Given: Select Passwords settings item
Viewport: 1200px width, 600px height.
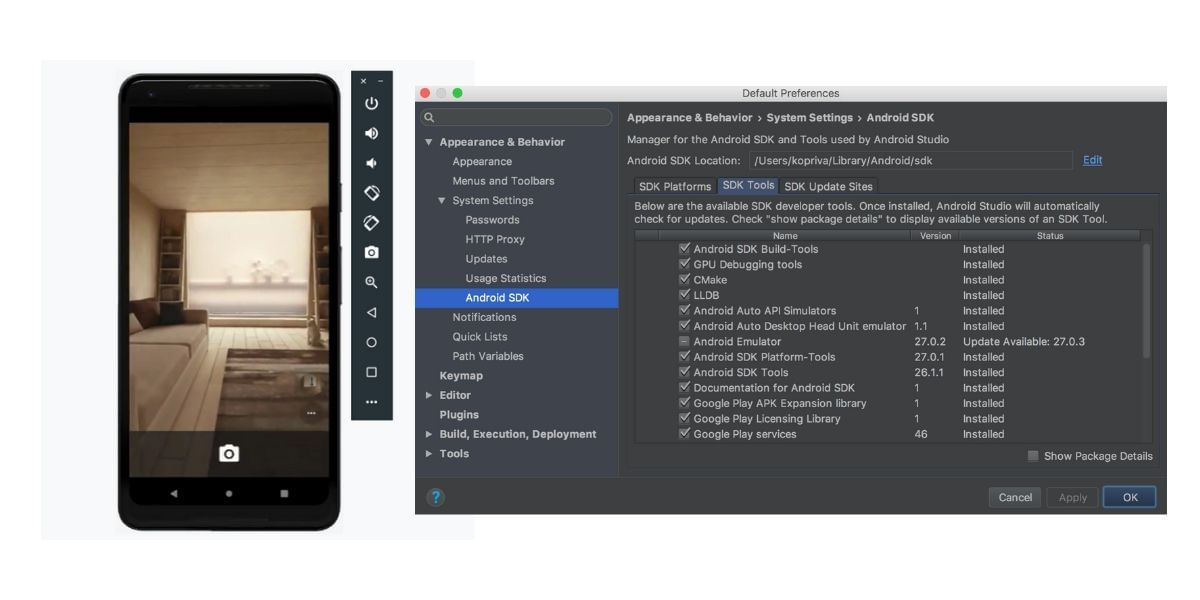Looking at the screenshot, I should click(x=492, y=220).
